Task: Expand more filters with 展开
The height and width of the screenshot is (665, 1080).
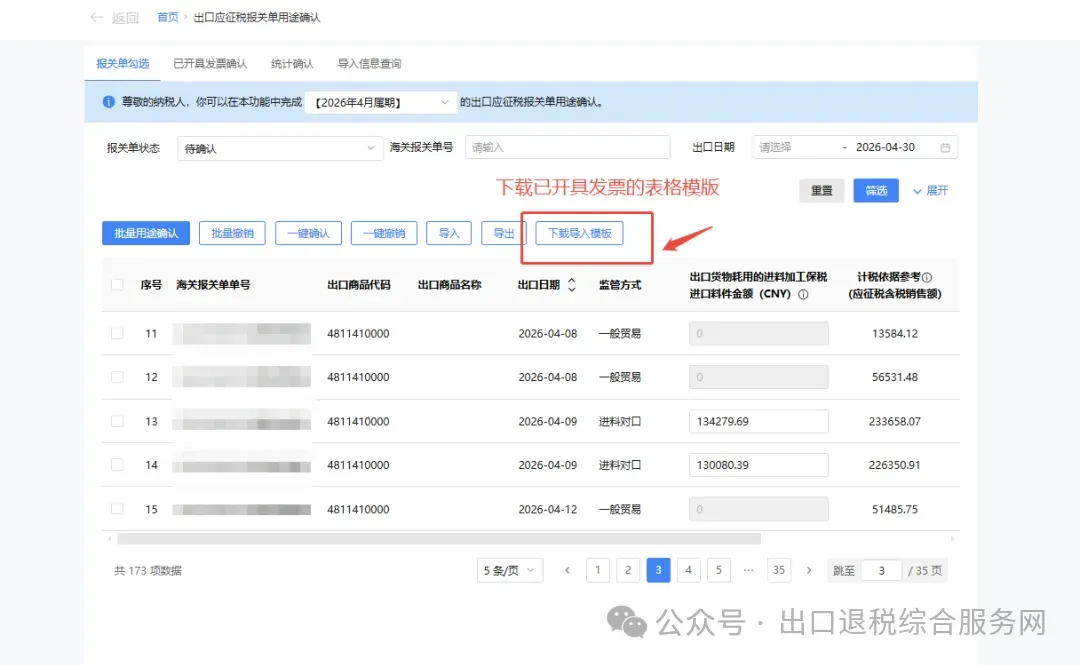Action: point(931,191)
